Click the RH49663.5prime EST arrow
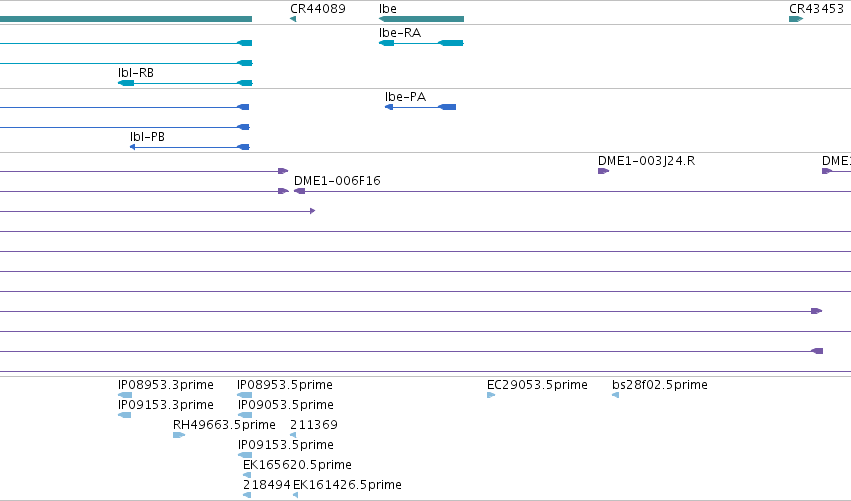The image size is (851, 501). pyautogui.click(x=179, y=435)
